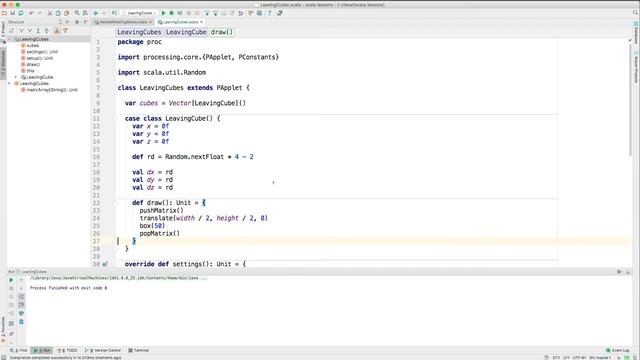This screenshot has width=640, height=360.
Task: Click the Expand All icon in Structure panel
Action: tap(38, 31)
